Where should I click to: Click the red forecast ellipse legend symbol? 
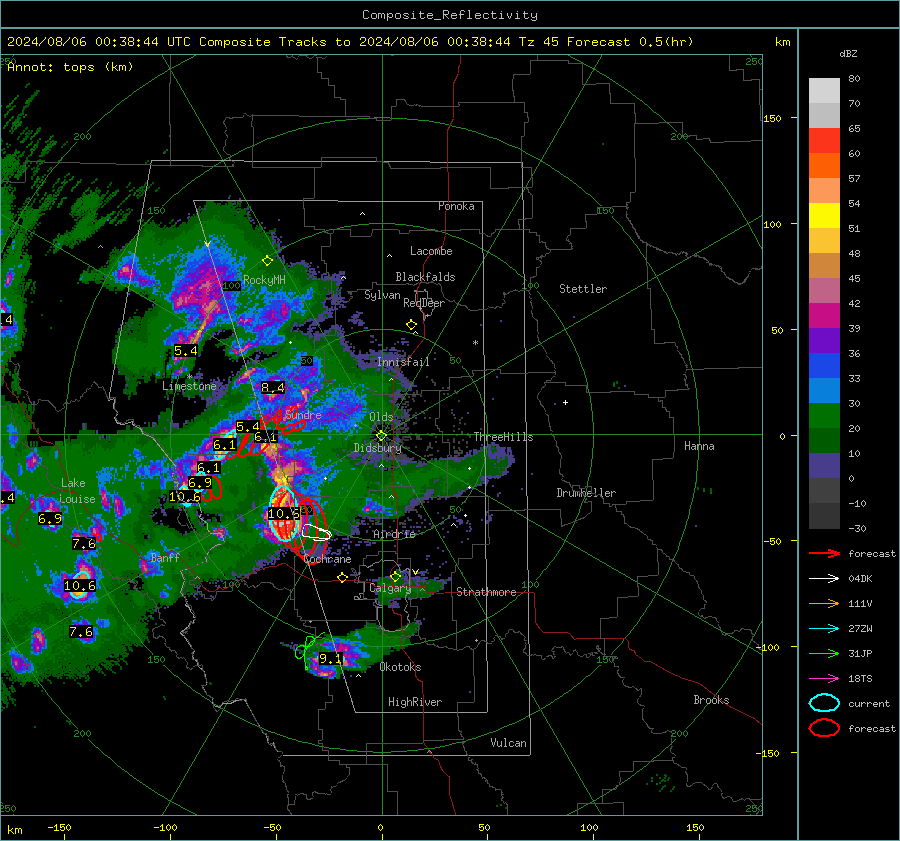[824, 728]
